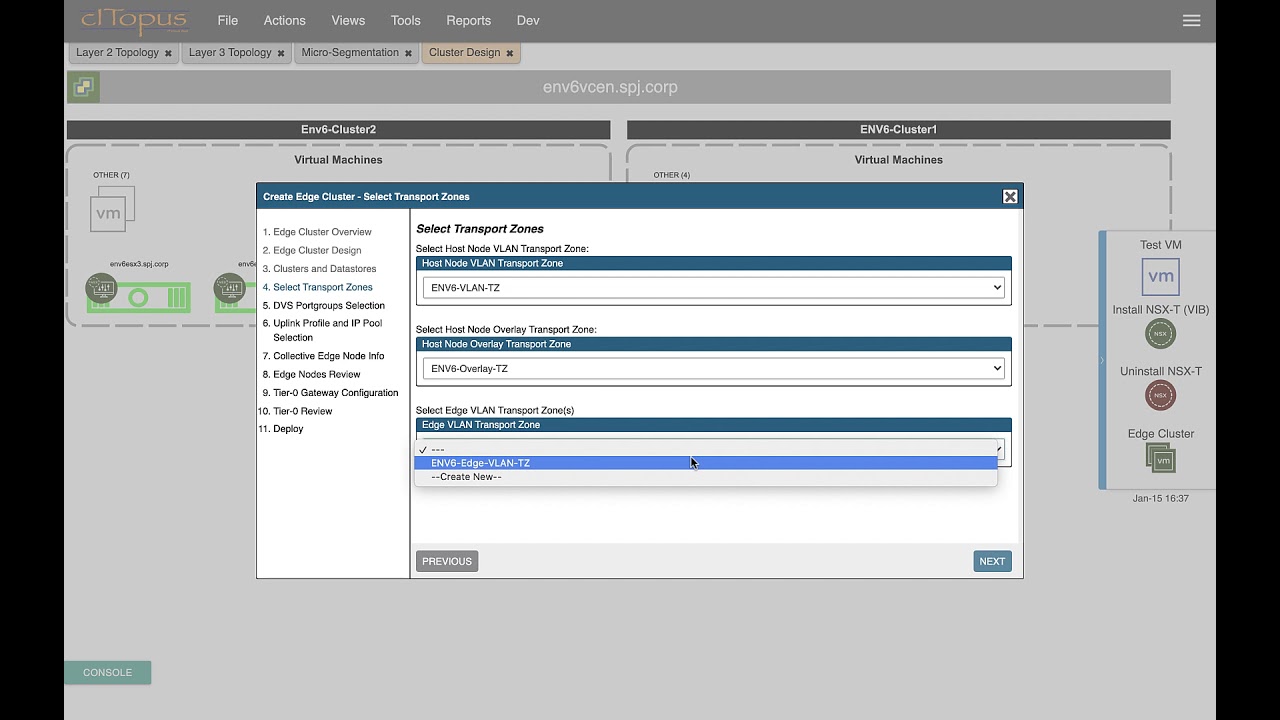The height and width of the screenshot is (720, 1280).
Task: Select the --Create New-- option
Action: pos(466,477)
